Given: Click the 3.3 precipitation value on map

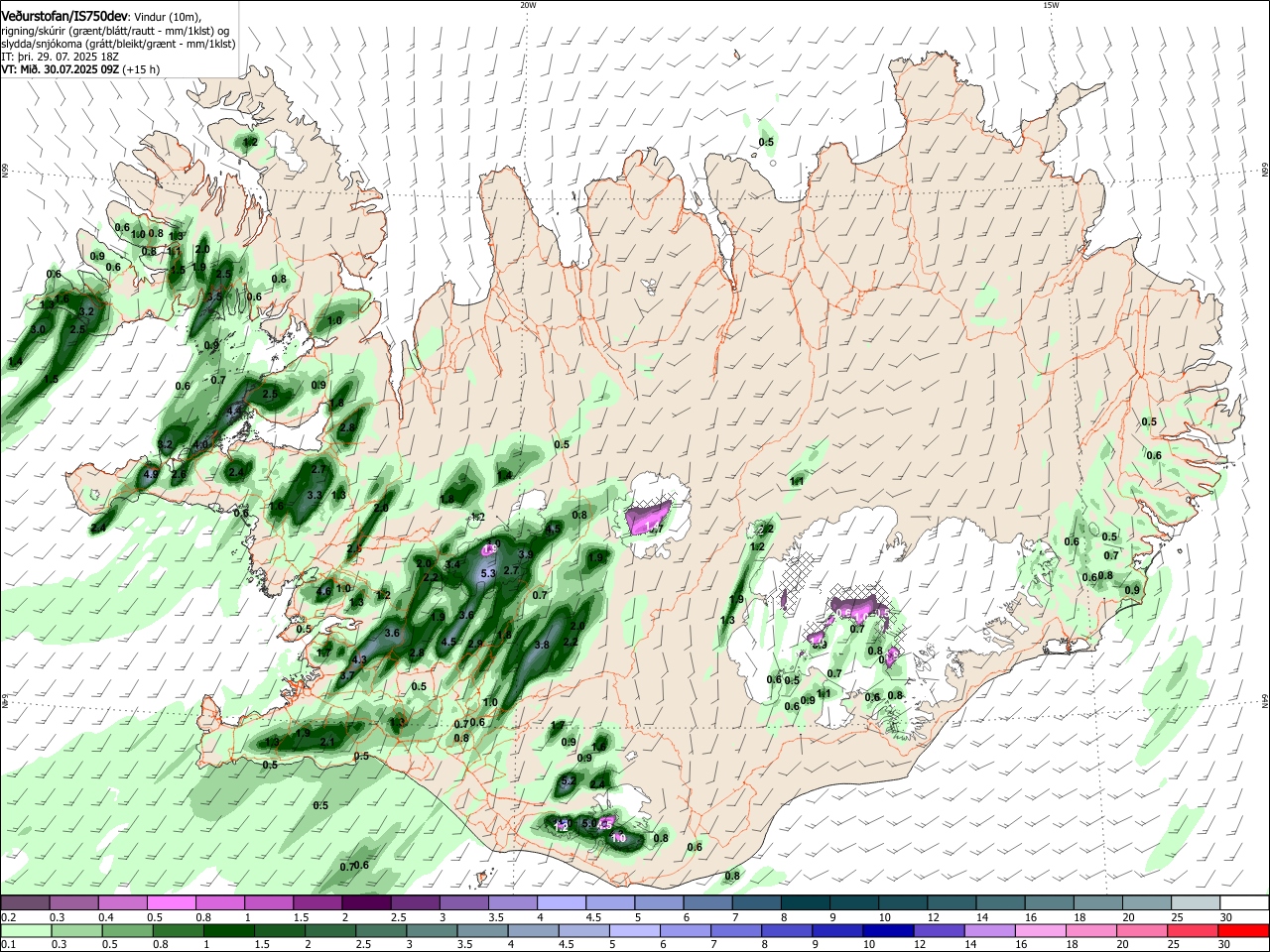Looking at the screenshot, I should (x=316, y=494).
